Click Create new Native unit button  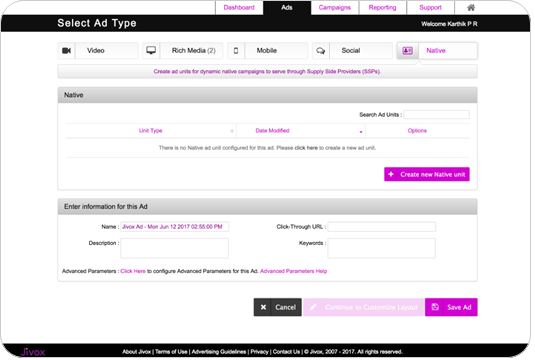click(x=426, y=174)
